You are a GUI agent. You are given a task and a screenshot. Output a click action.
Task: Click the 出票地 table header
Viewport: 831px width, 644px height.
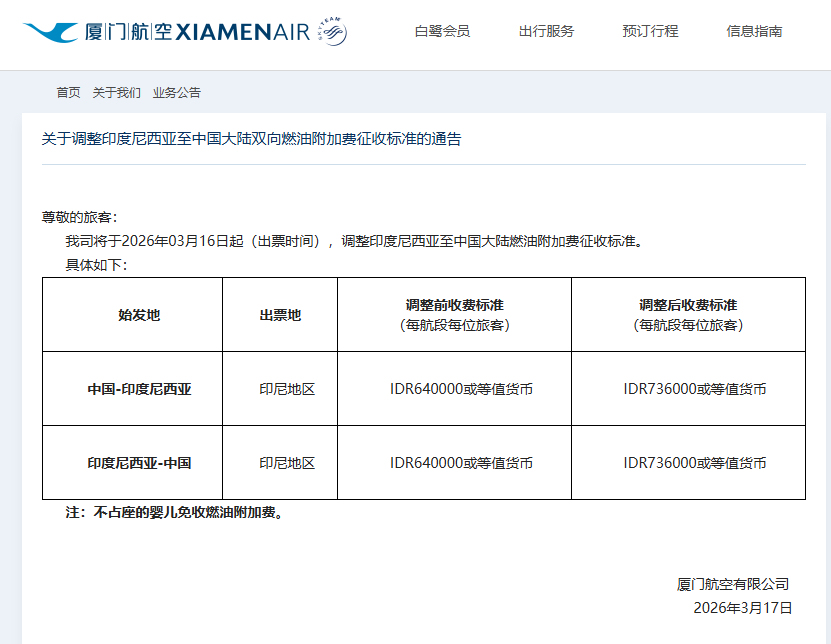pyautogui.click(x=280, y=315)
